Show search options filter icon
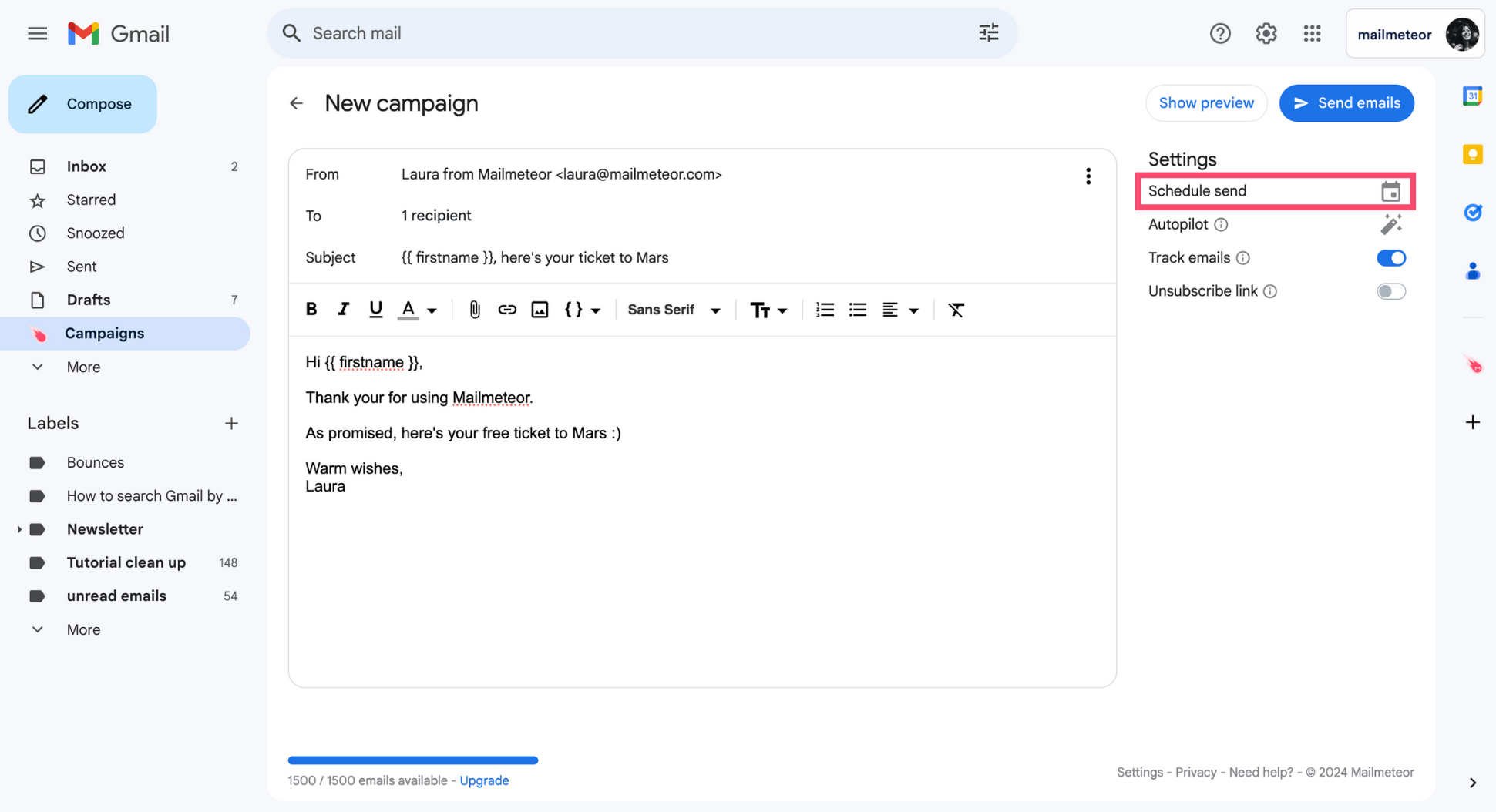1496x812 pixels. pyautogui.click(x=989, y=32)
